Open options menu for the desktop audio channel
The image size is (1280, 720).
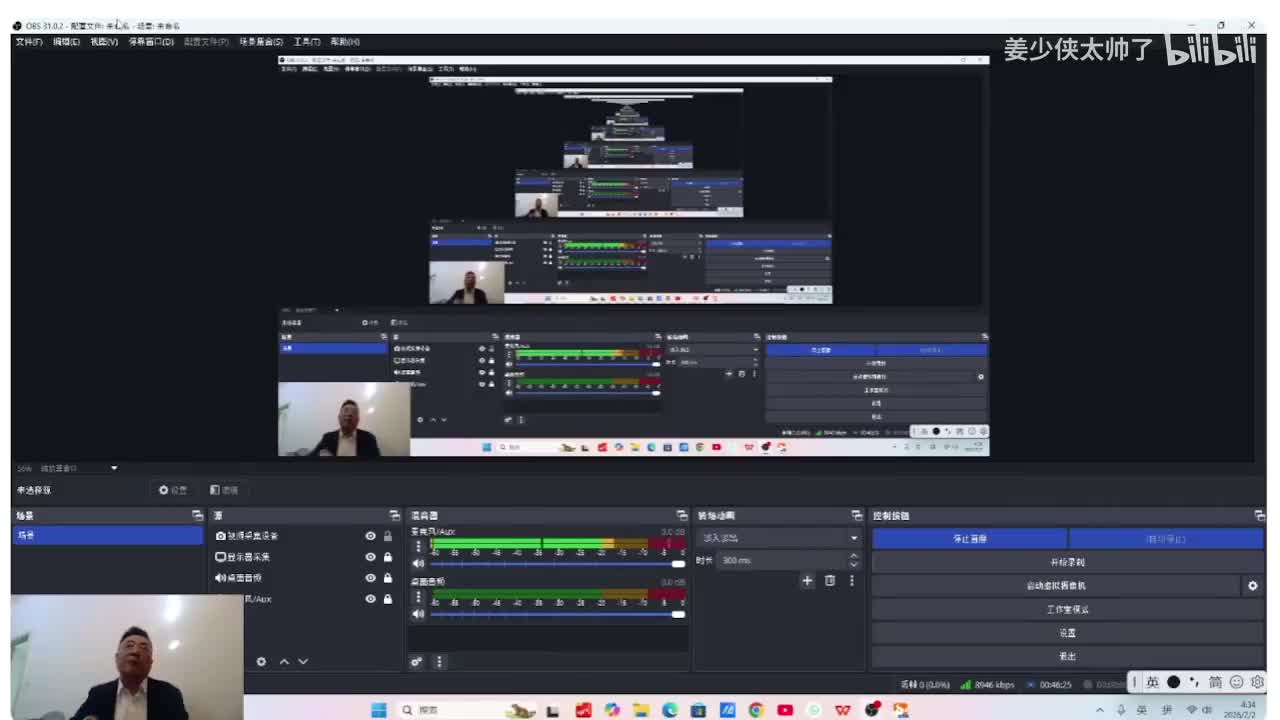pyautogui.click(x=418, y=597)
